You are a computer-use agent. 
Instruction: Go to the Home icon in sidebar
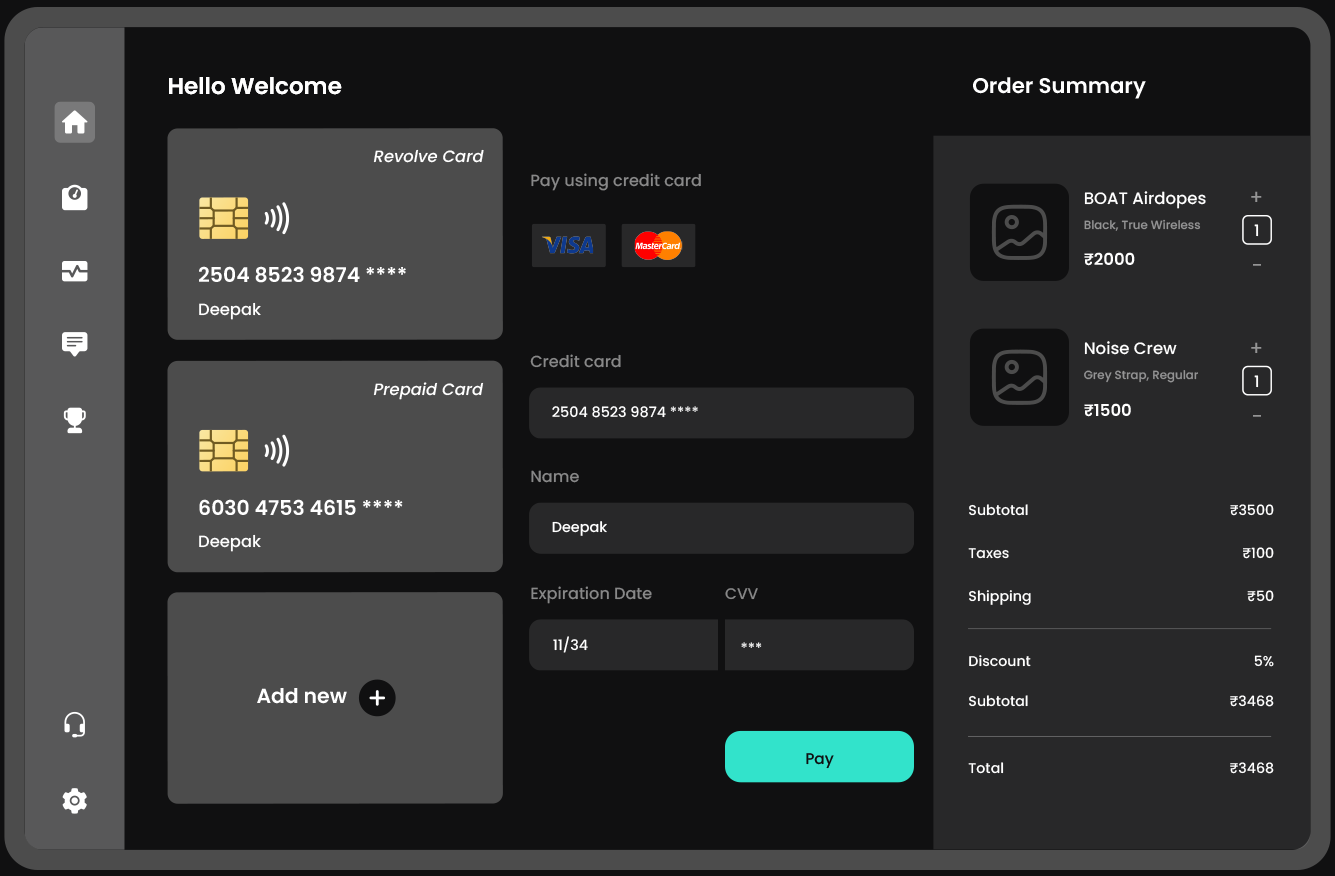[75, 123]
